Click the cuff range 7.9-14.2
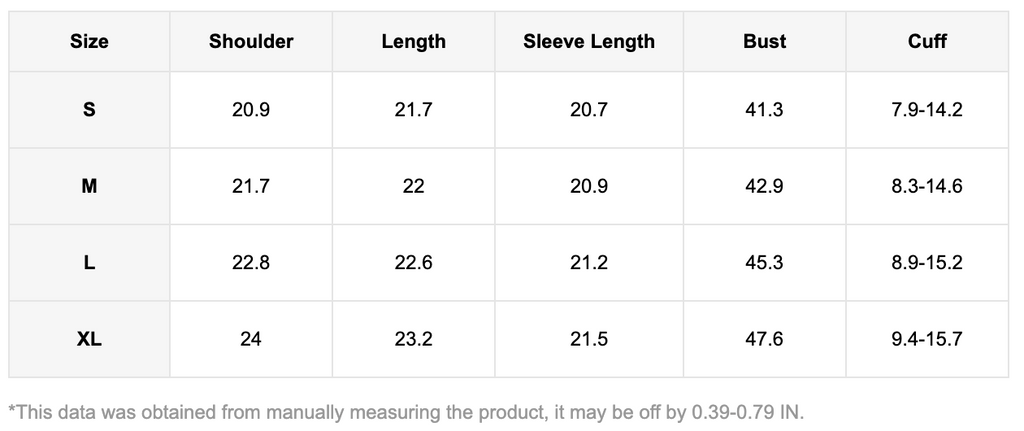The width and height of the screenshot is (1024, 431). pos(926,110)
